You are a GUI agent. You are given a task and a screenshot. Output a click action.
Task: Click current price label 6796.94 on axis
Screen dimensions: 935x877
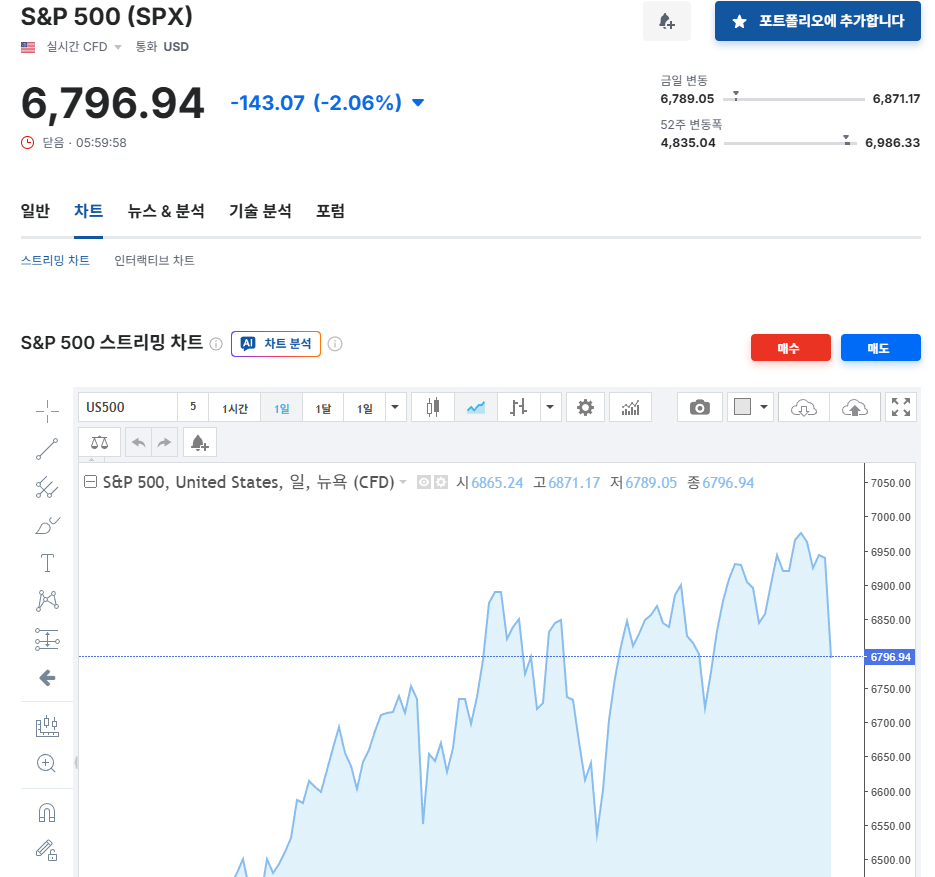coord(890,657)
